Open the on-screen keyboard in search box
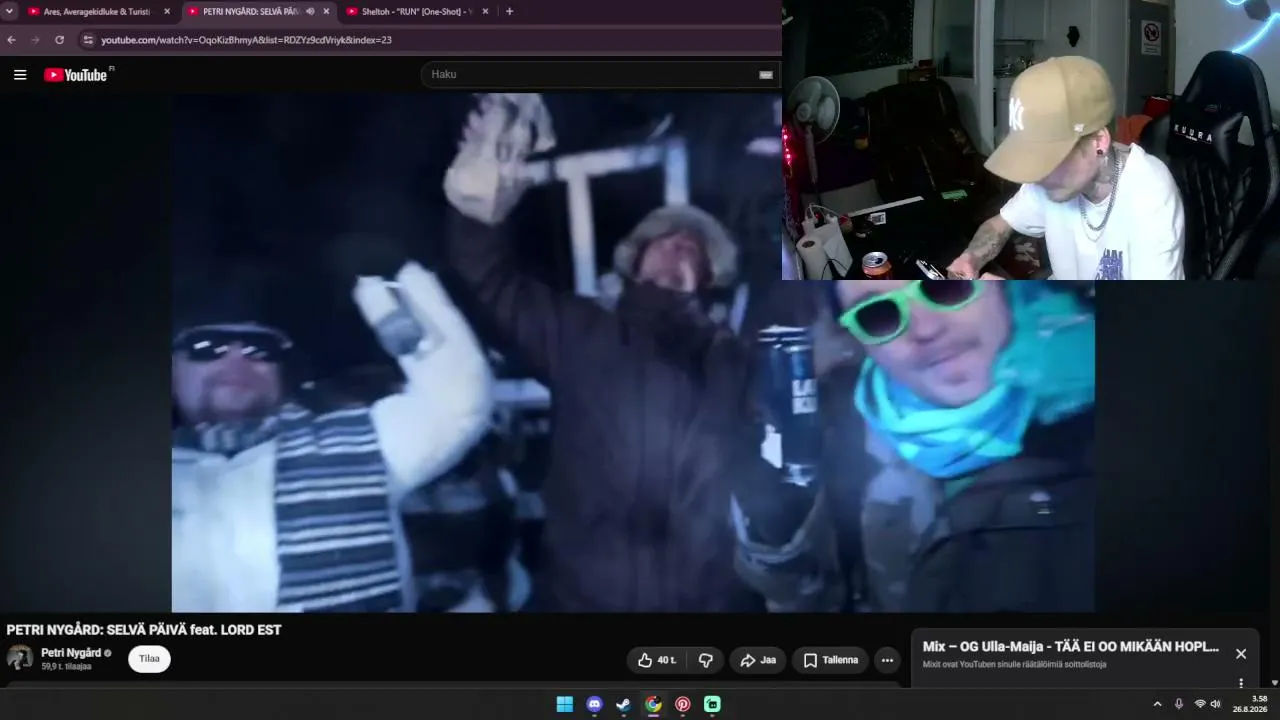 pos(766,74)
